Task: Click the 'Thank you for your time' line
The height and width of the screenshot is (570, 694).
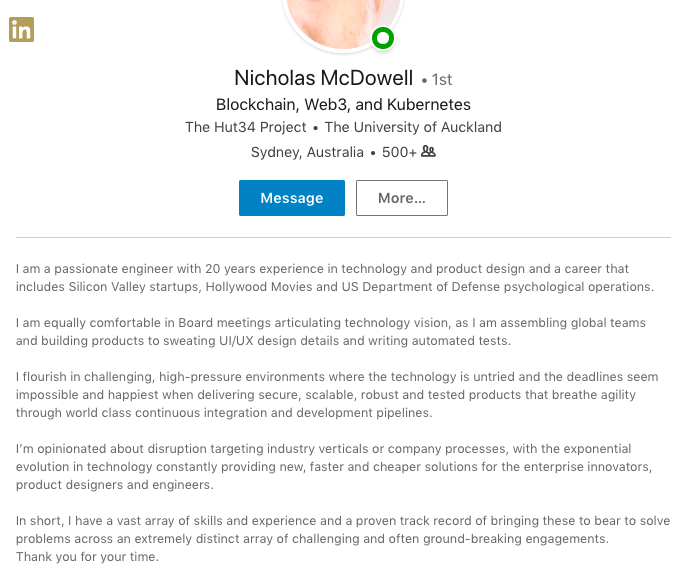Action: 88,557
